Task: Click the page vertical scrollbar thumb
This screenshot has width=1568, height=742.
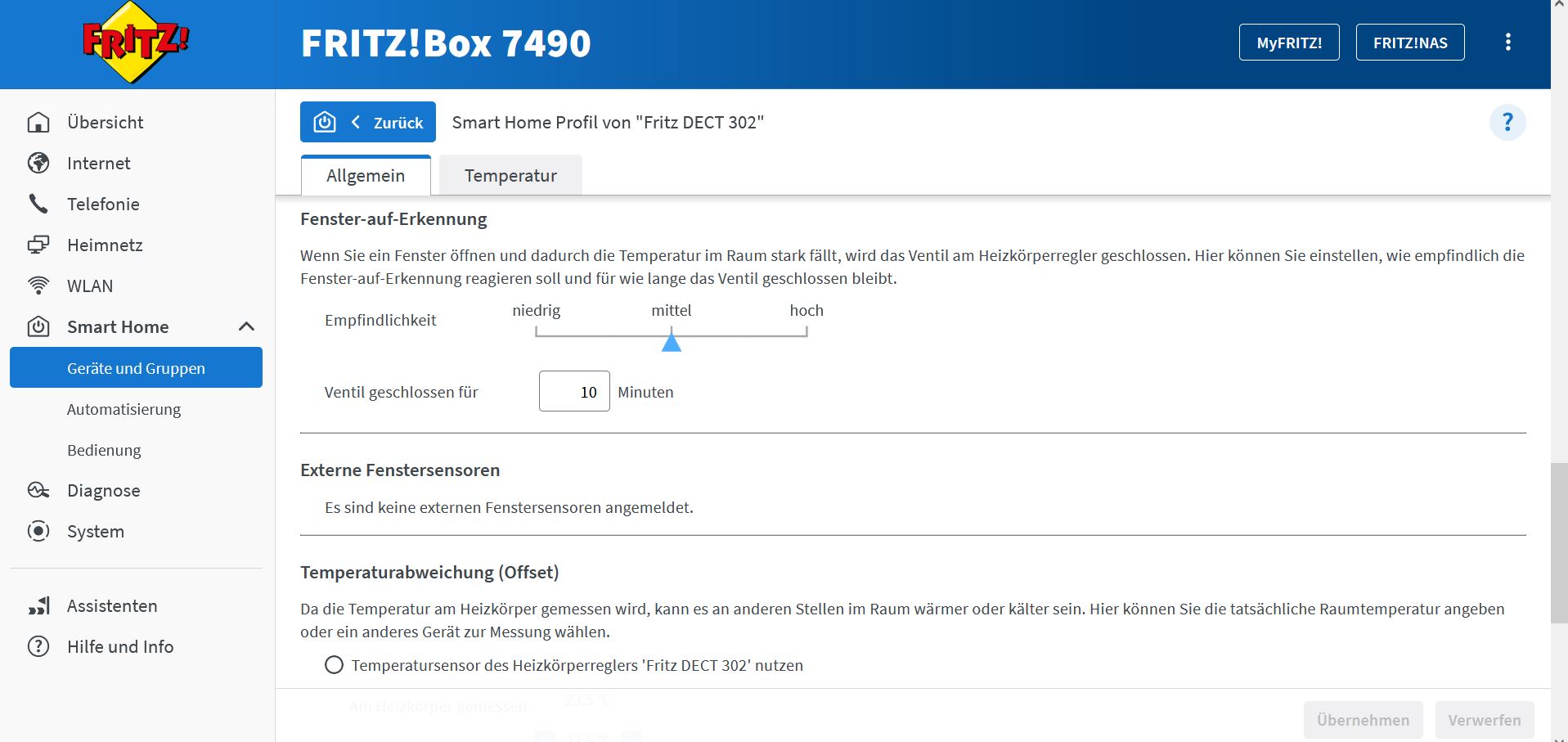Action: [1559, 543]
